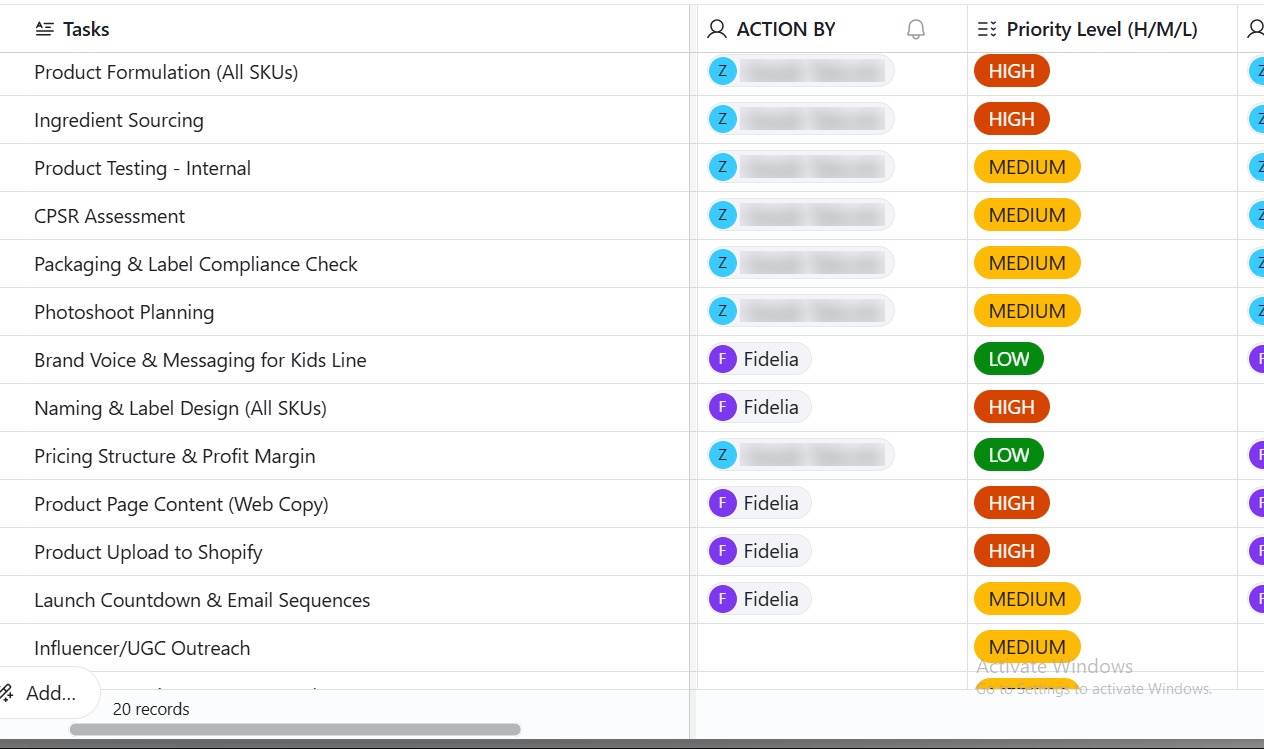Select MEDIUM priority badge for Product Testing
1264x749 pixels.
[1027, 167]
